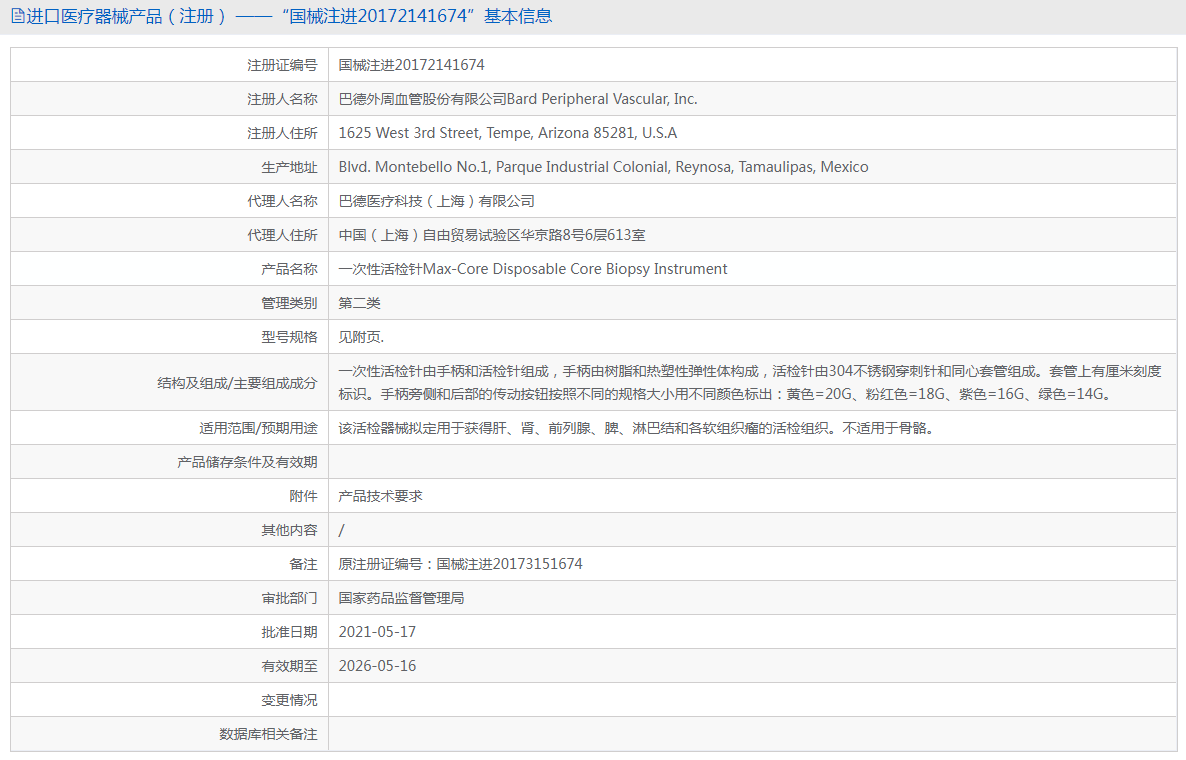Click the original registration number remark
The height and width of the screenshot is (760, 1186).
[460, 564]
